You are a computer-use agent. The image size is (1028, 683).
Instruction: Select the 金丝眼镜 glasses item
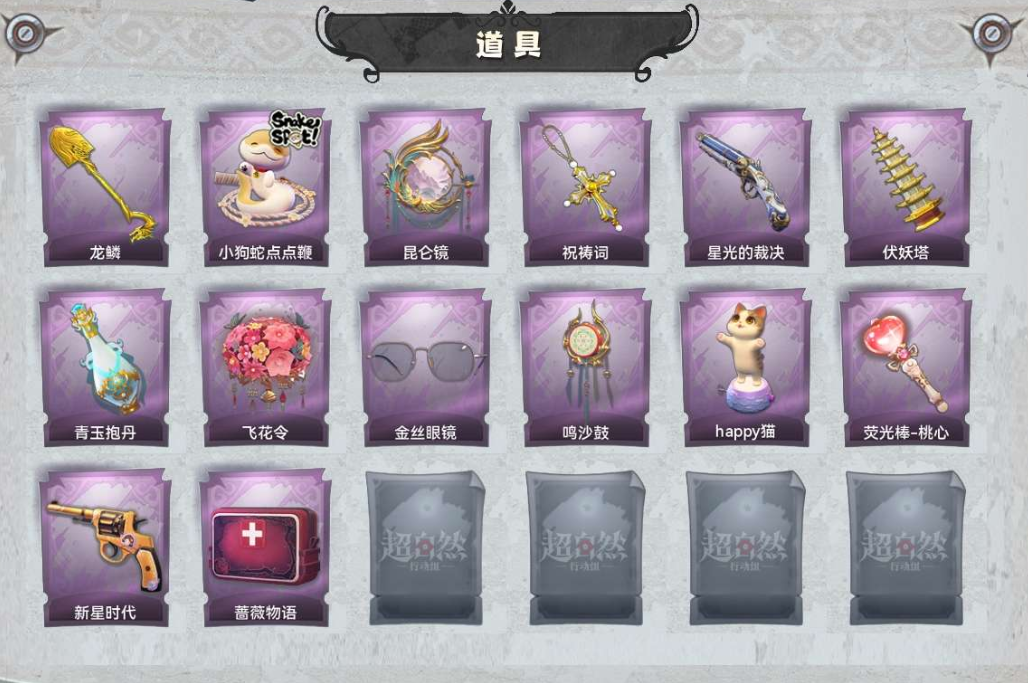(425, 368)
